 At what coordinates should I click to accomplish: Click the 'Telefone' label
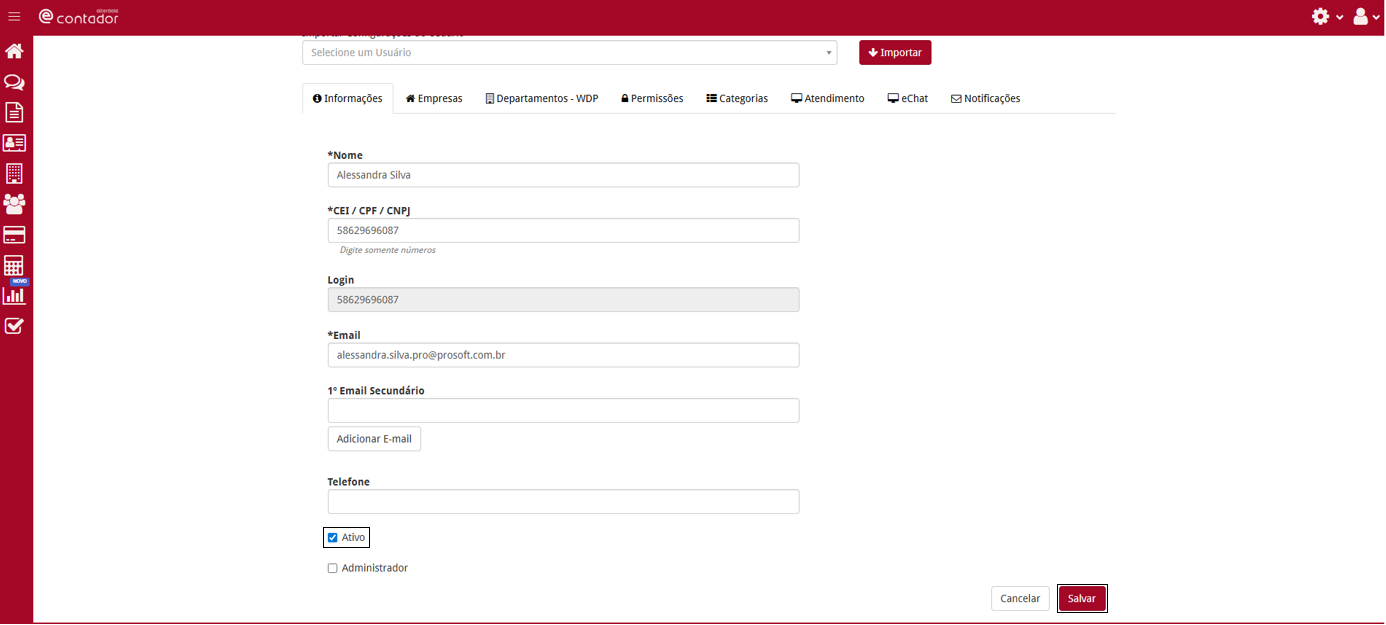tap(349, 482)
